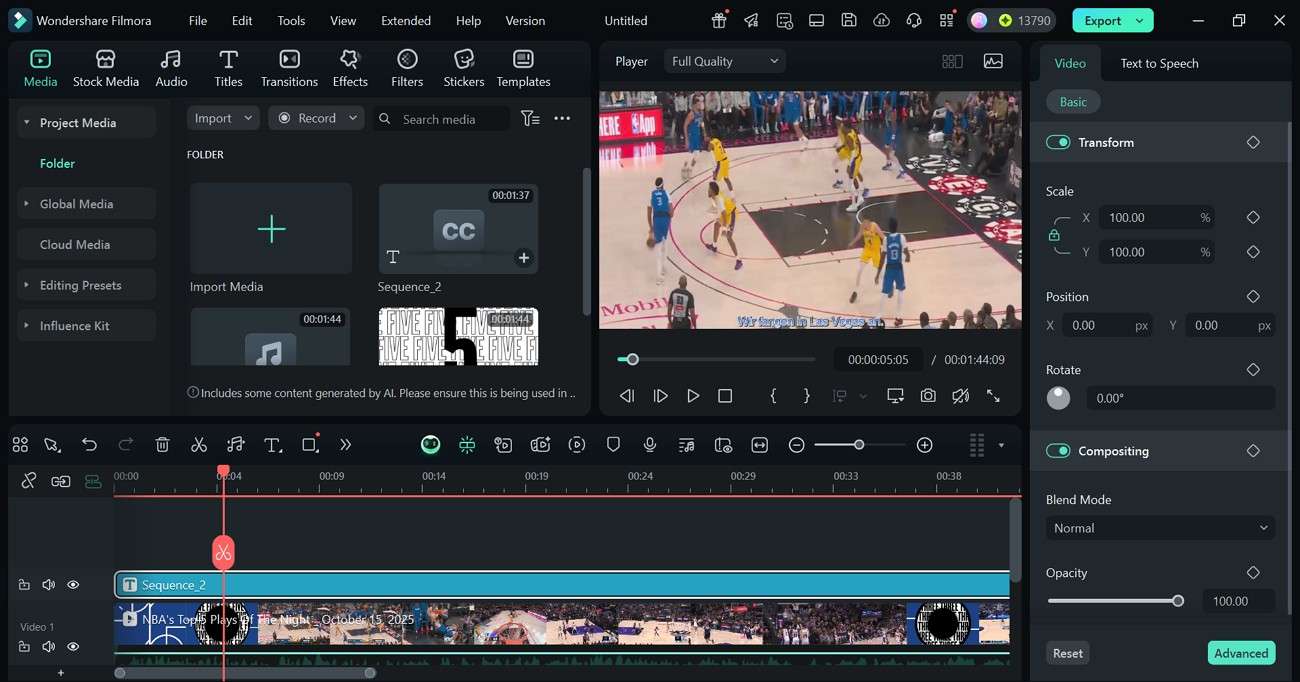Zoom in the timeline with plus

pos(925,445)
